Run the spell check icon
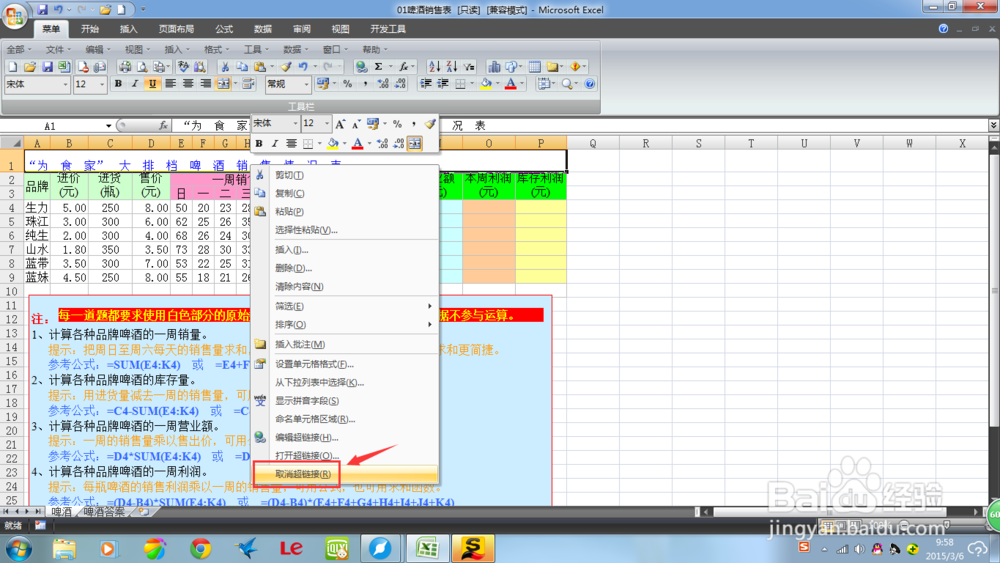The width and height of the screenshot is (1000, 563). [x=184, y=66]
